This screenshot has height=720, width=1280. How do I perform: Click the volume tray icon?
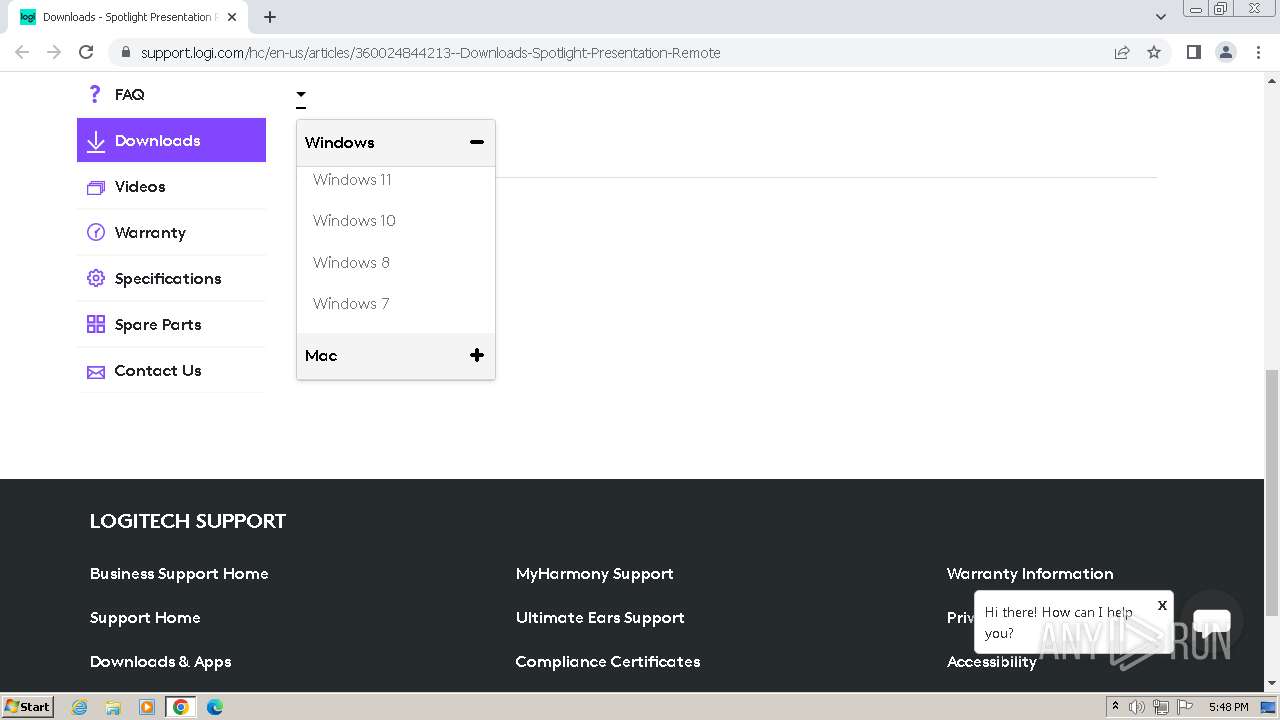[1137, 707]
